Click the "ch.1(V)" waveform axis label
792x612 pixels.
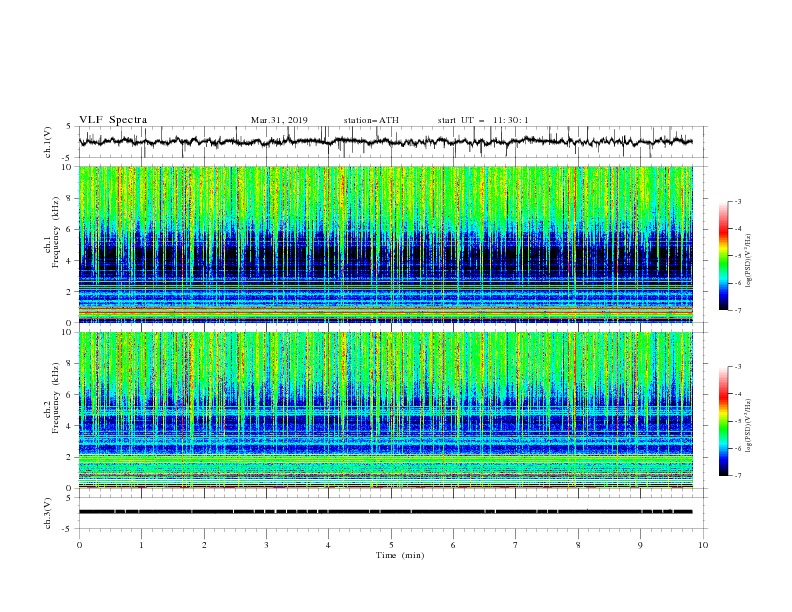point(48,142)
